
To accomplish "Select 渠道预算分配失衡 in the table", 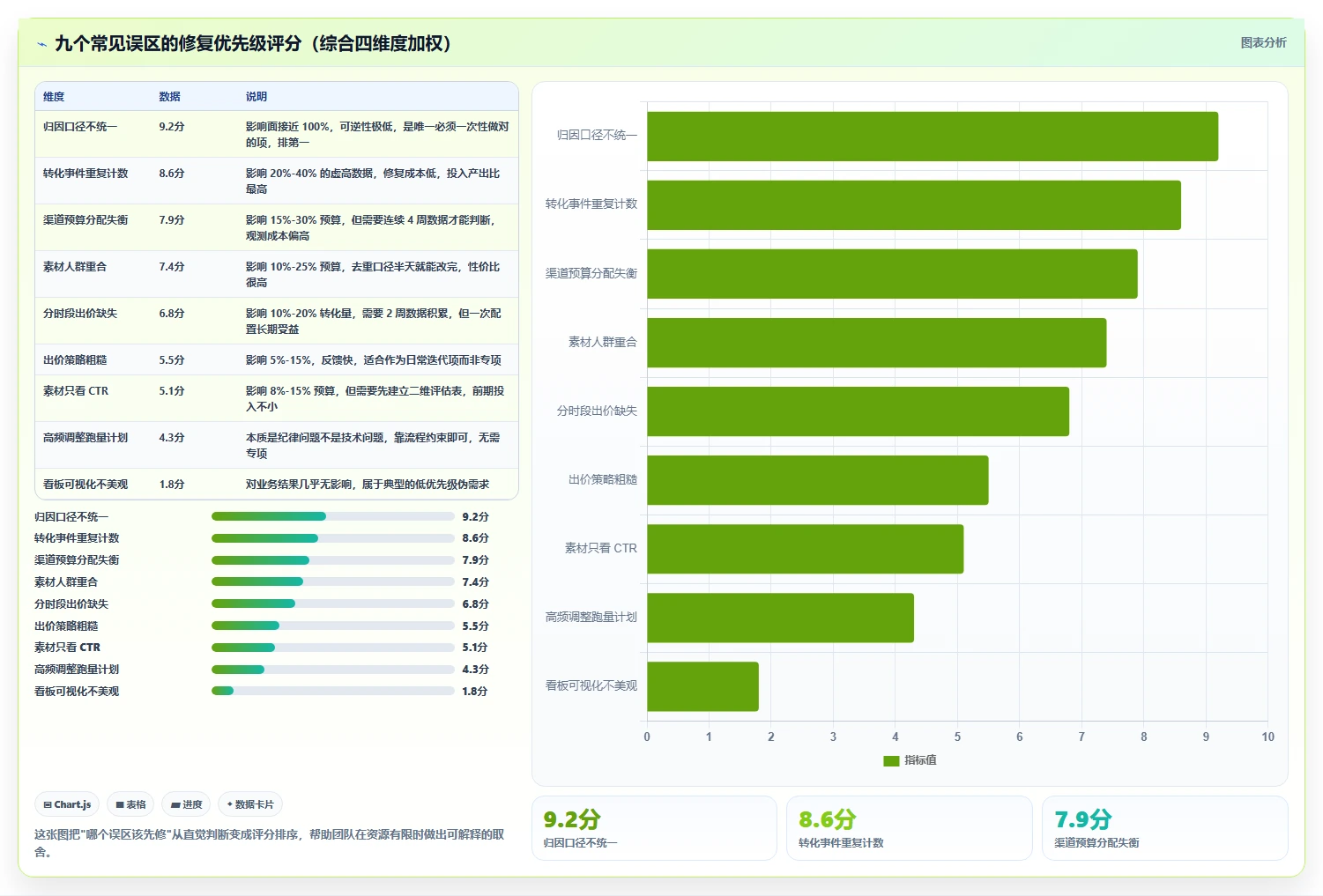I will pyautogui.click(x=85, y=220).
